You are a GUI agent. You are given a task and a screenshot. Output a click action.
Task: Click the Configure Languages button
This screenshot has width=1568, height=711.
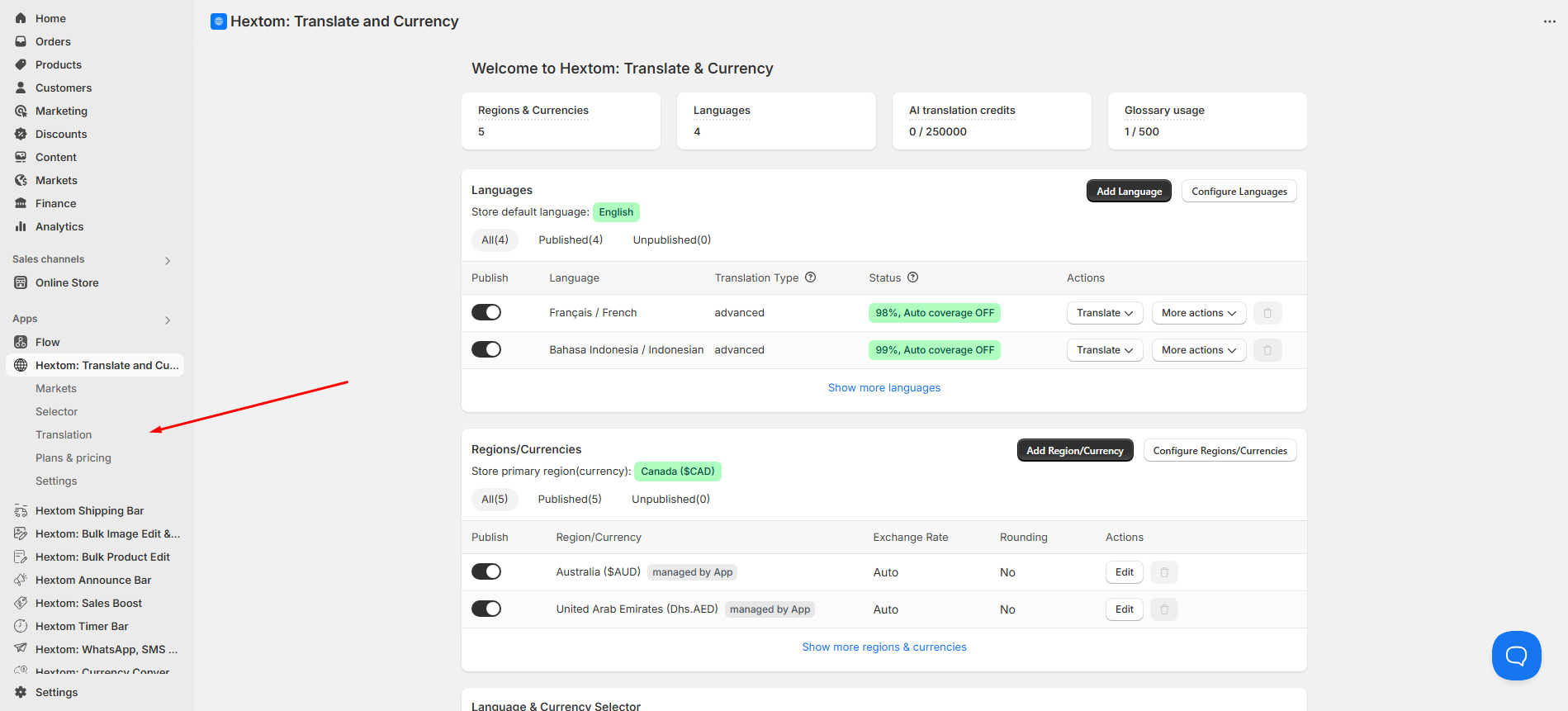1239,191
